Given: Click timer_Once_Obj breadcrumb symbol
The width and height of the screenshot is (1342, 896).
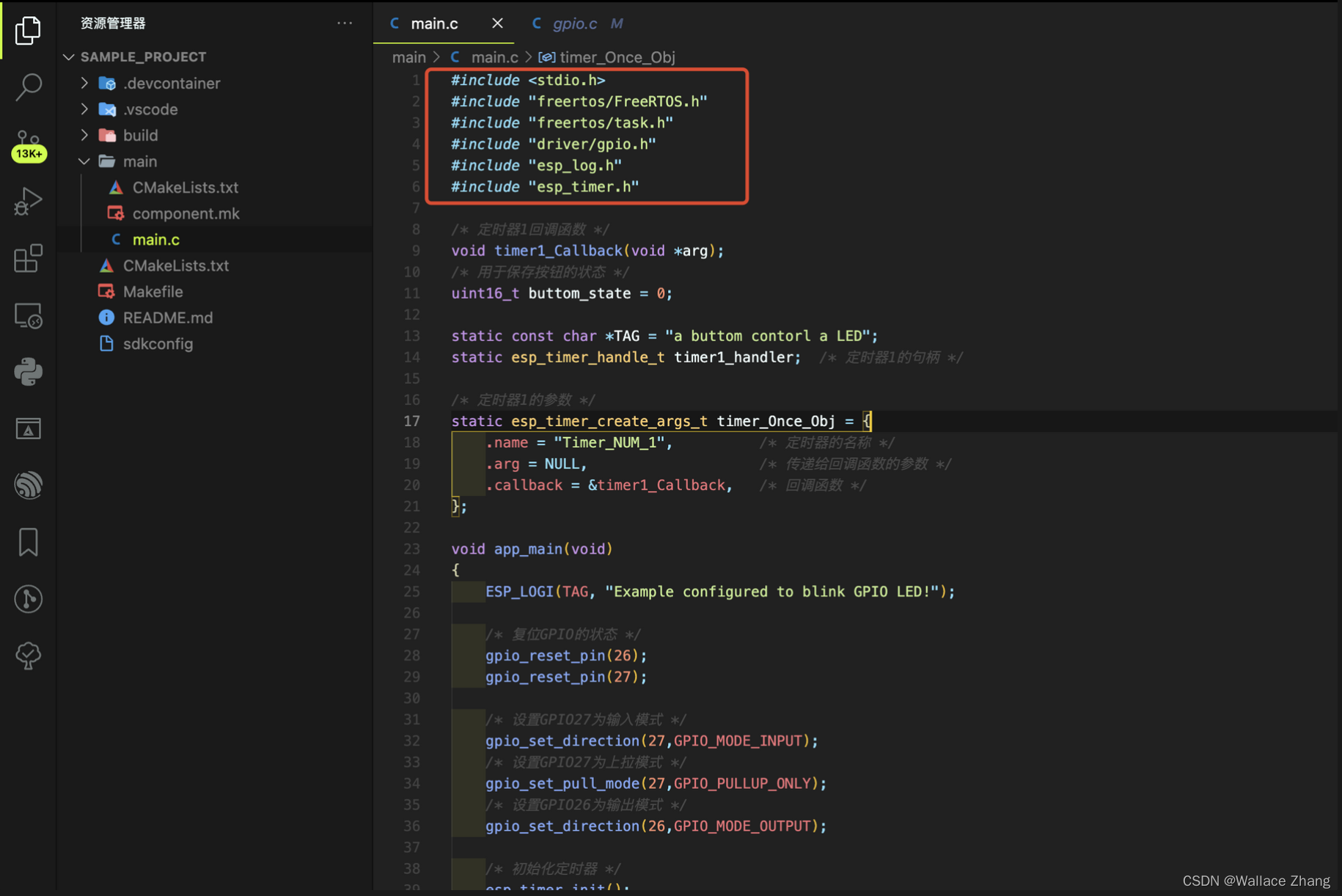Looking at the screenshot, I should pyautogui.click(x=617, y=57).
